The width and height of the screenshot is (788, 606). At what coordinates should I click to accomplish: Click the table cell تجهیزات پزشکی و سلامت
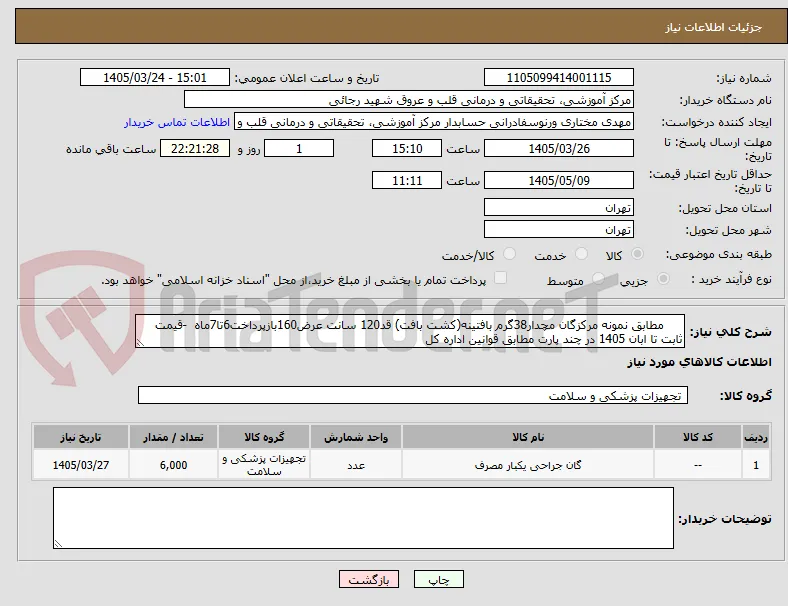point(264,465)
